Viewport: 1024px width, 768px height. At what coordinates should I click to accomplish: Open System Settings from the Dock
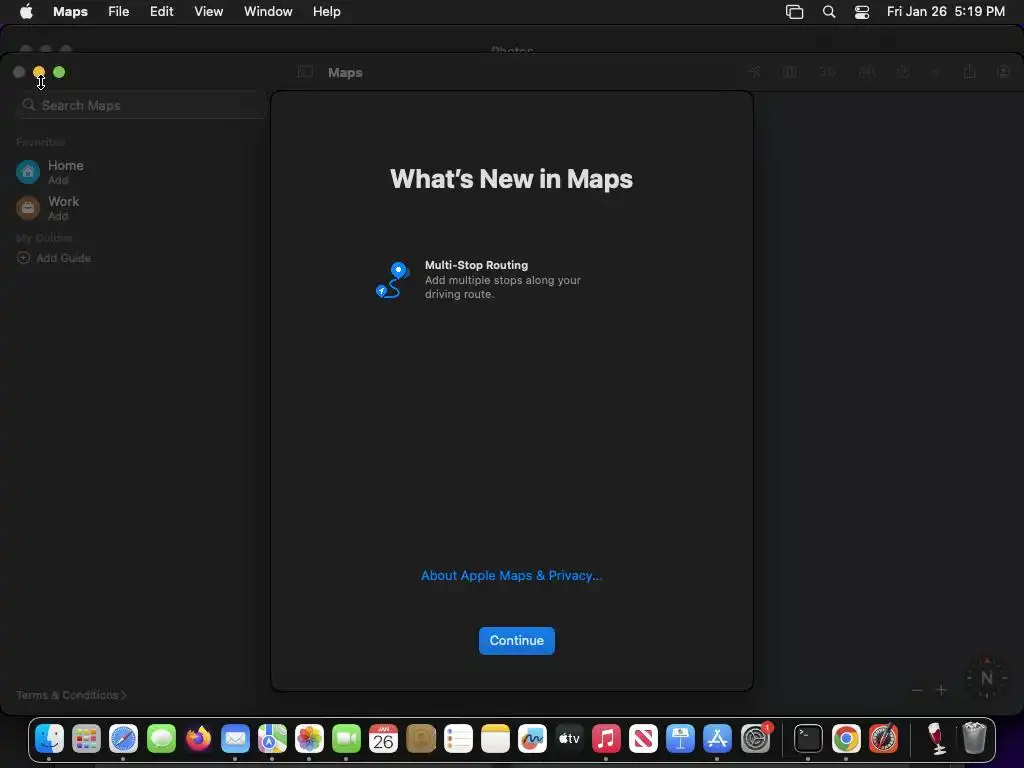click(756, 739)
